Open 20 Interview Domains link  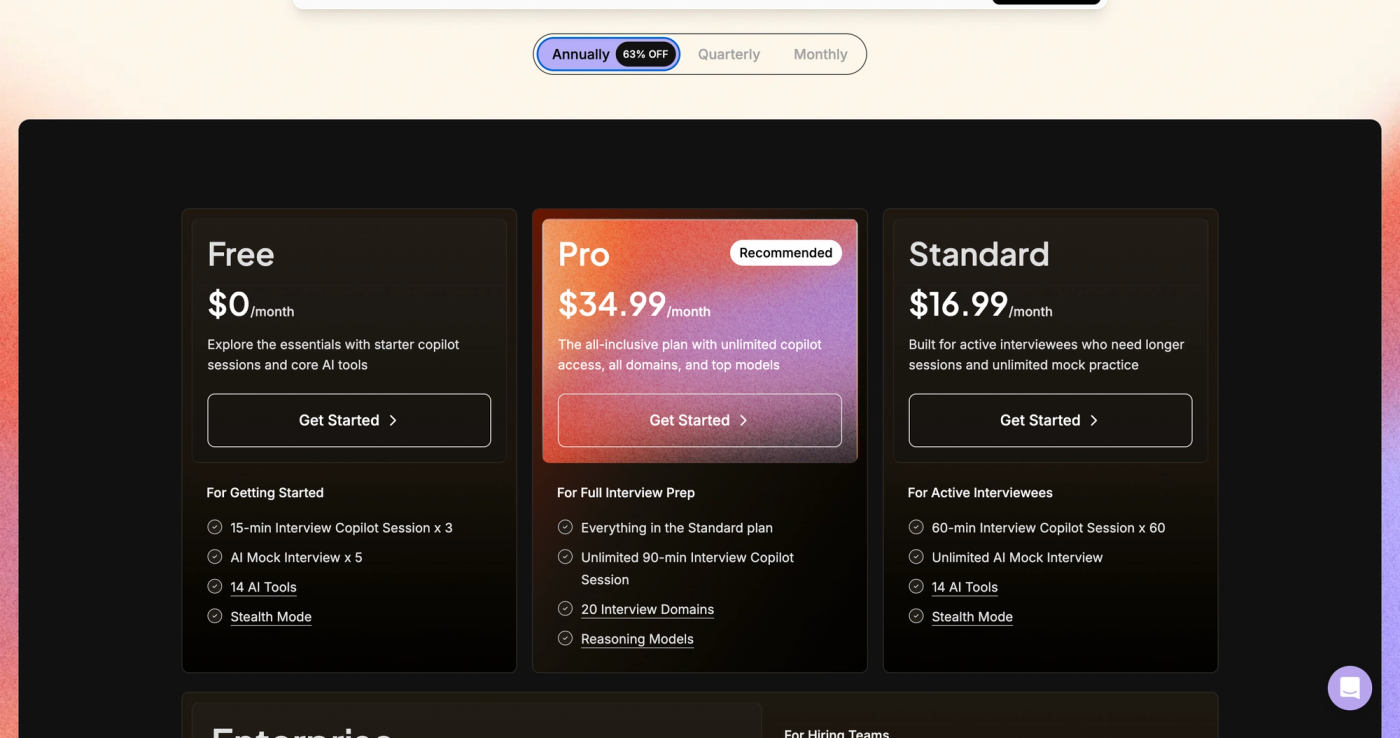pos(647,609)
